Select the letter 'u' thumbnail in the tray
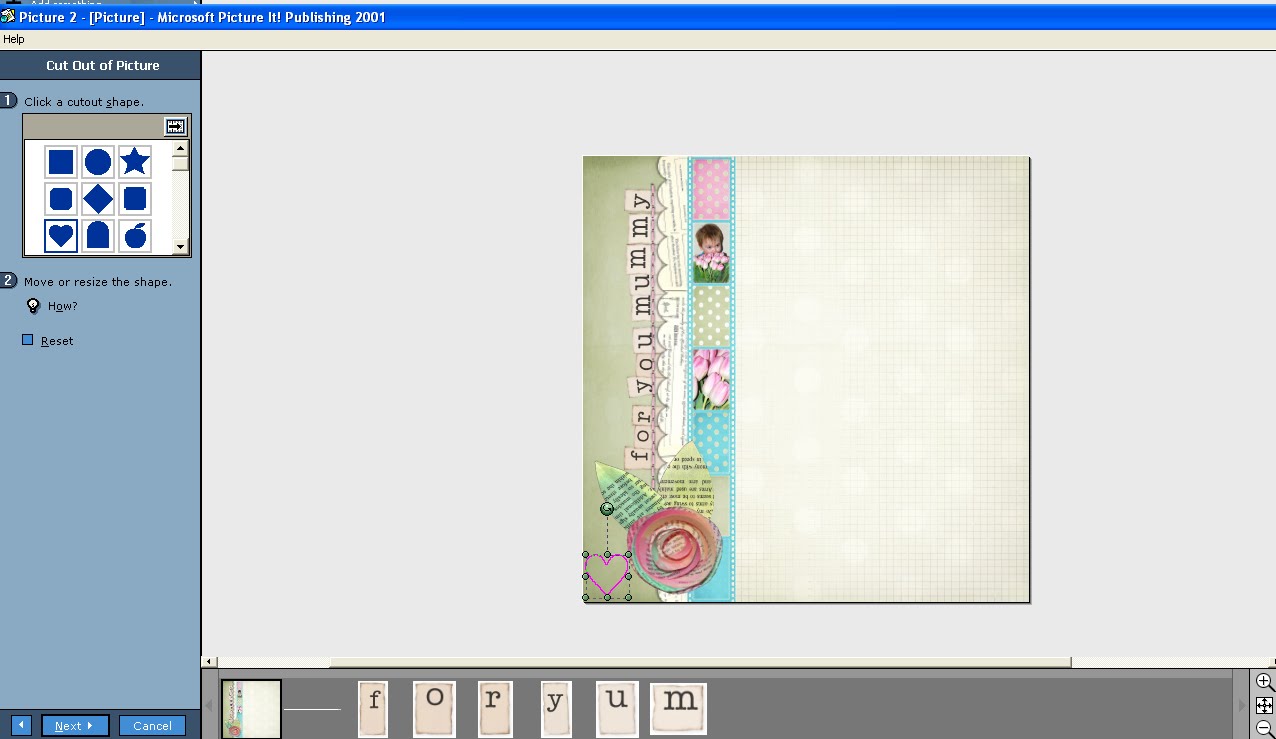The image size is (1276, 739). click(x=617, y=709)
